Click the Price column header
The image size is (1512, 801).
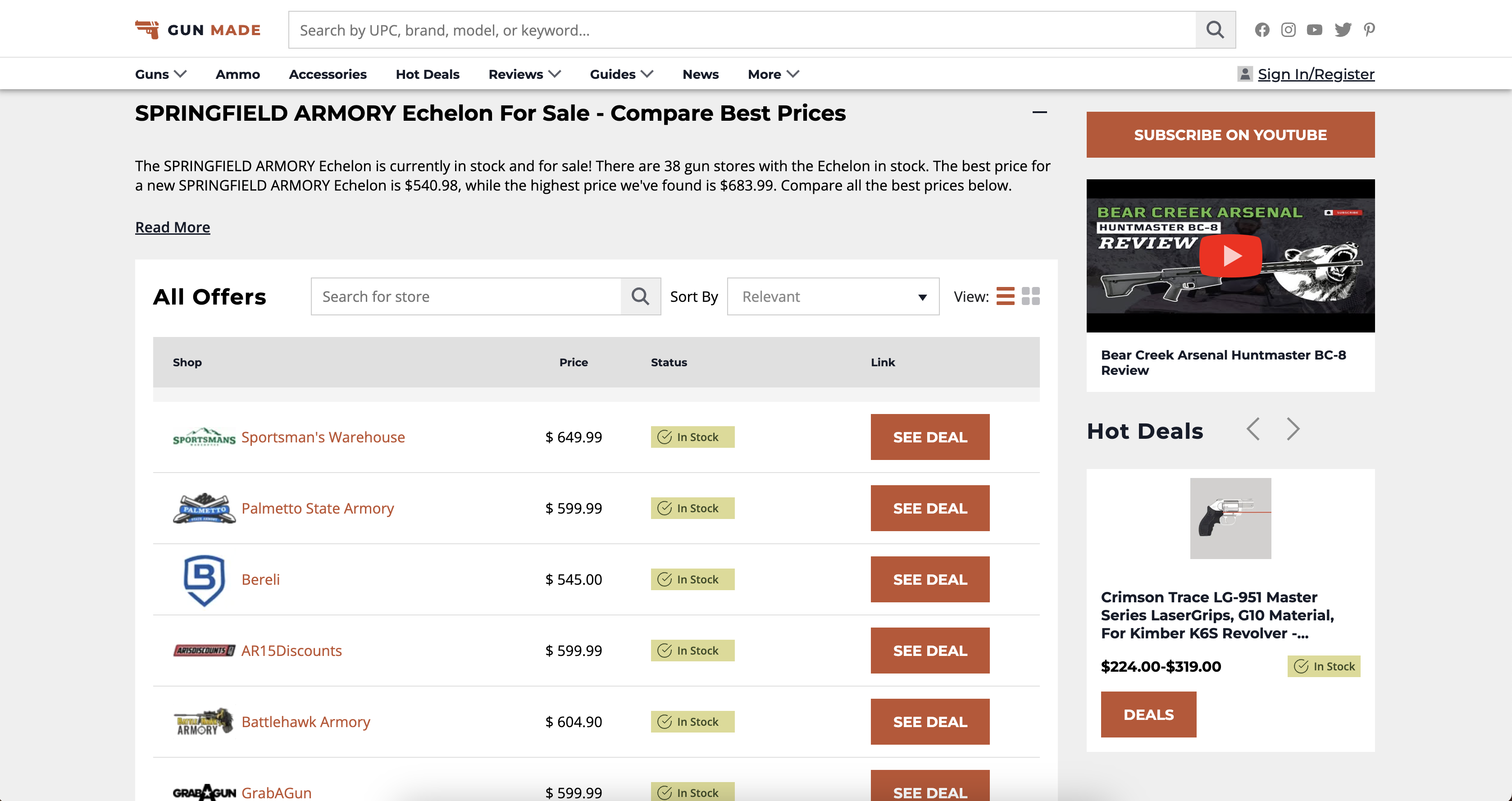coord(574,362)
